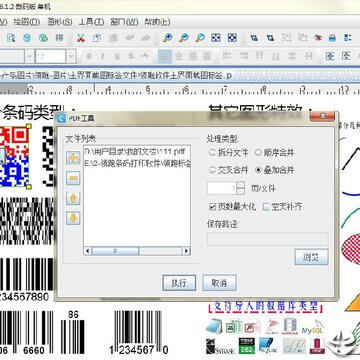Viewport: 360px width, 360px height.
Task: Click the green database refresh icon
Action: click(x=43, y=38)
